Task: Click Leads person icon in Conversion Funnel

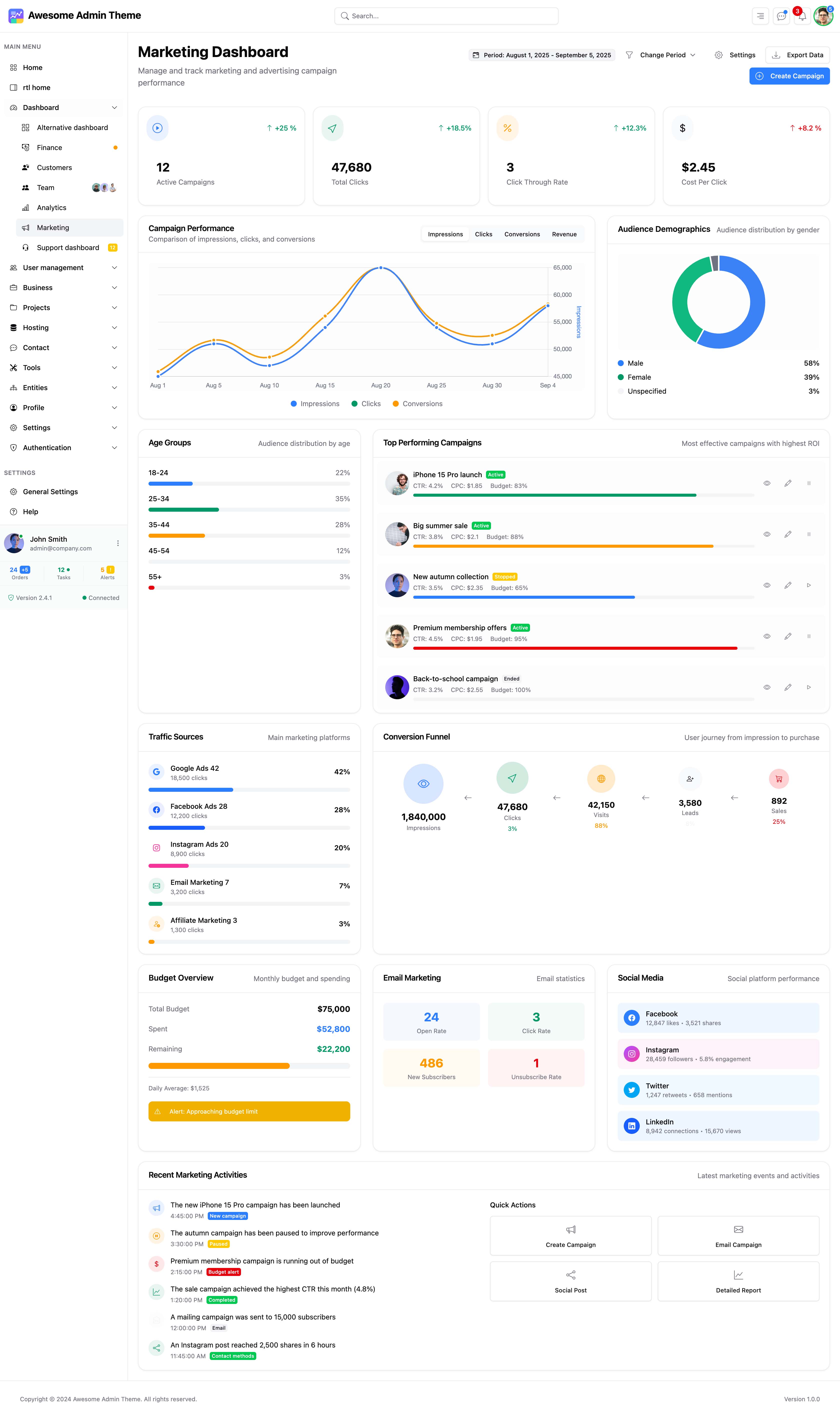Action: tap(690, 779)
